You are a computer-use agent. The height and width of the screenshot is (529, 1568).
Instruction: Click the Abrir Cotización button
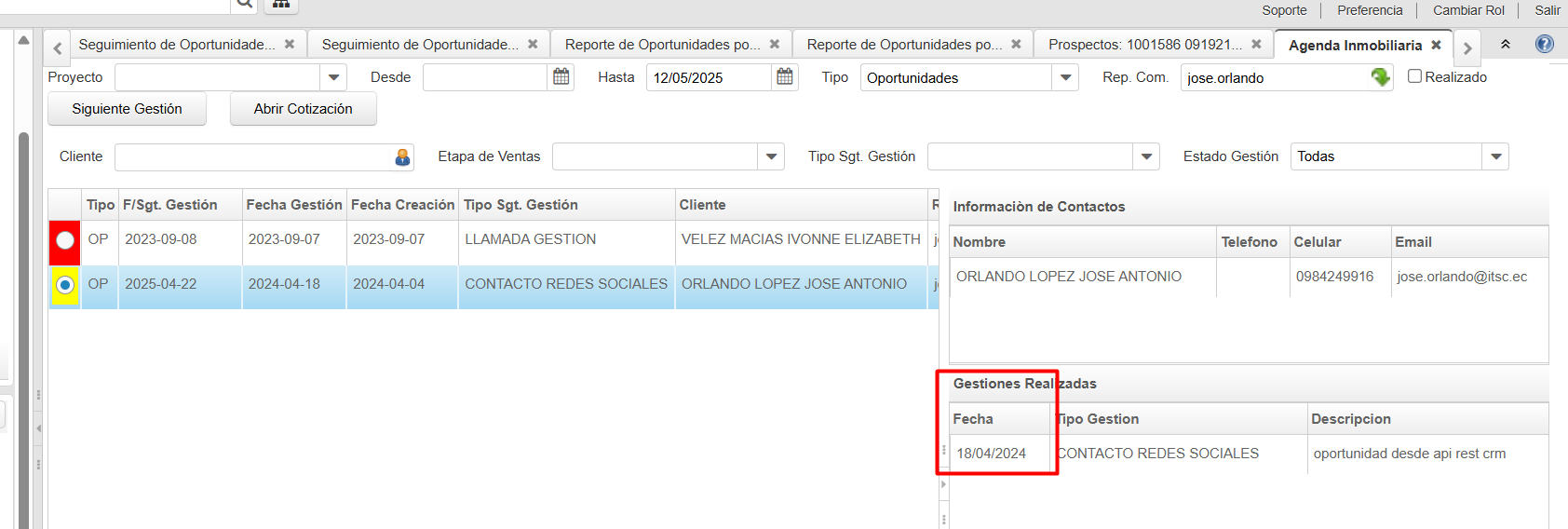pyautogui.click(x=303, y=109)
